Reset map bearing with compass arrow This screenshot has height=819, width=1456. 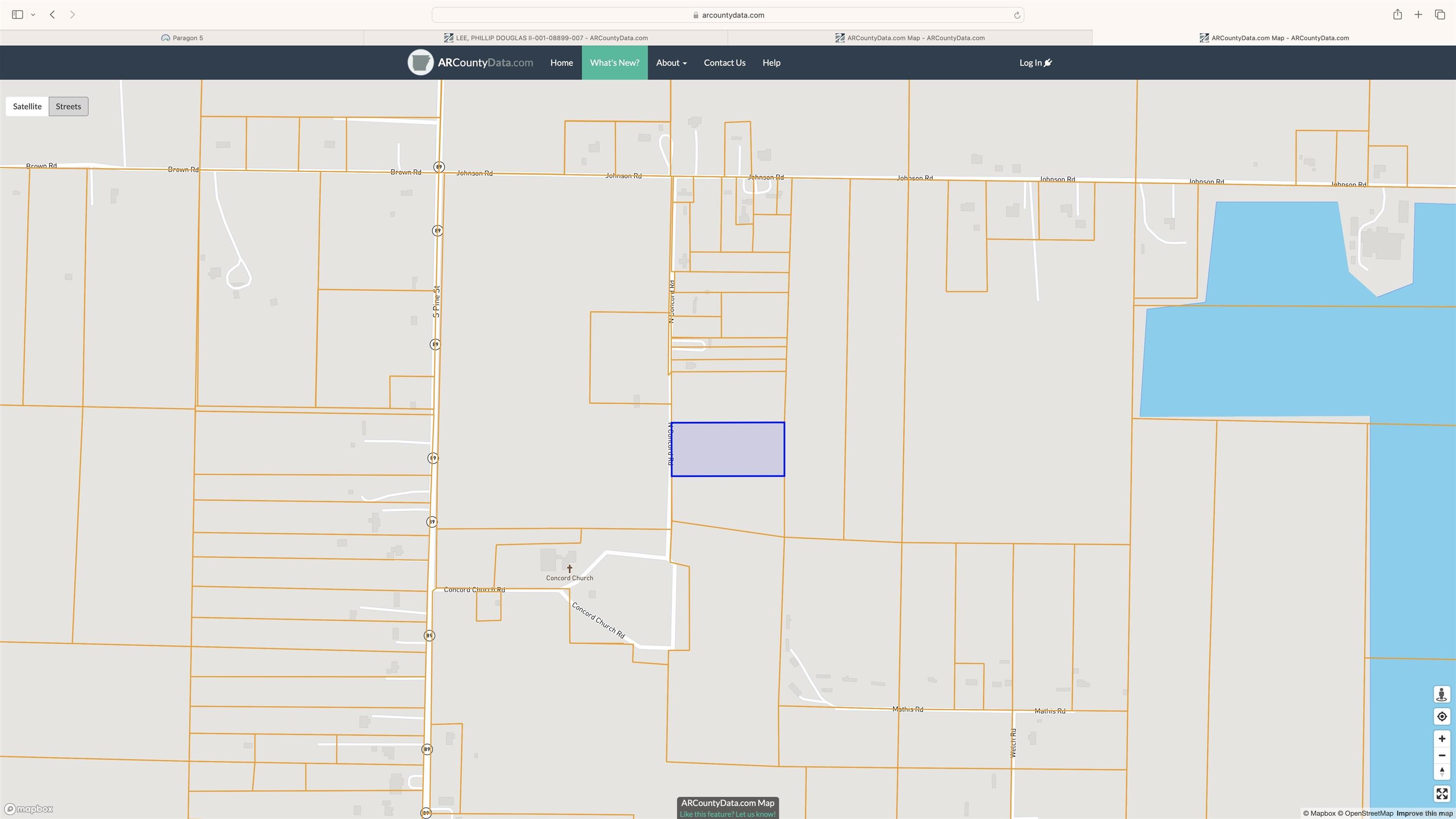coord(1441,772)
